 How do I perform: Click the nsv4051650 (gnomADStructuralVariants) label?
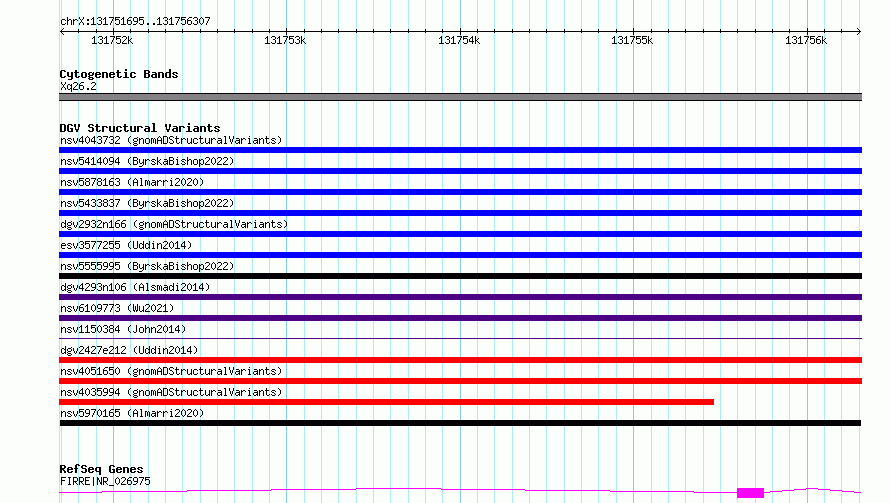pyautogui.click(x=171, y=371)
